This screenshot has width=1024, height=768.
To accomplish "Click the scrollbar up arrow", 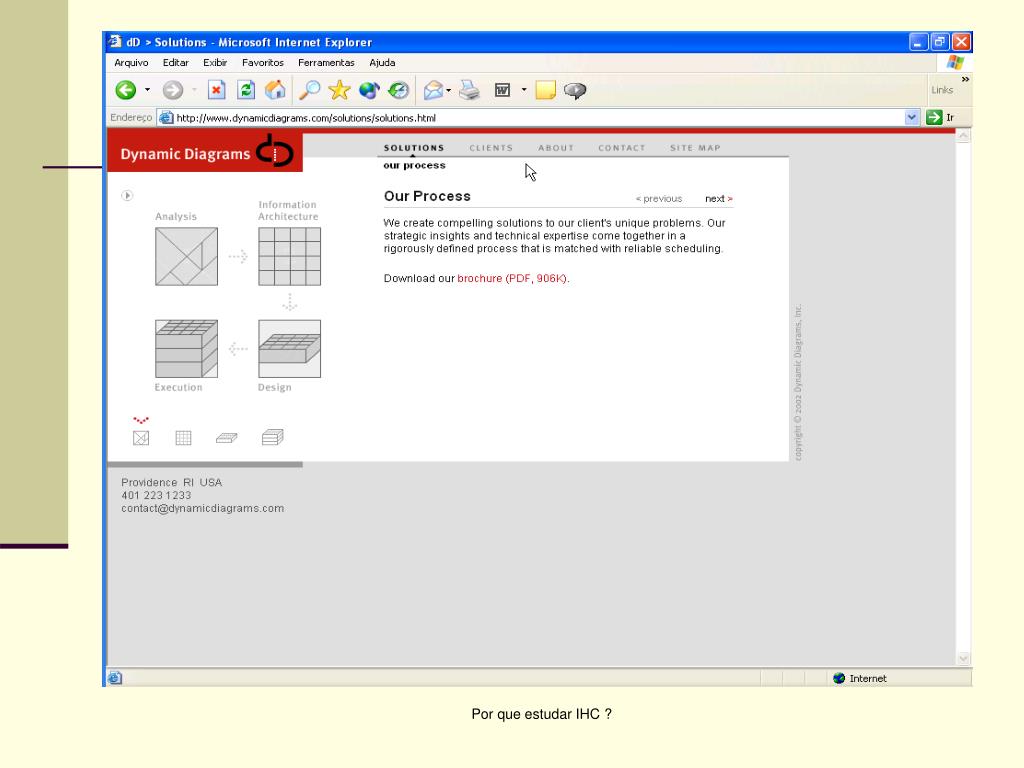I will point(963,136).
